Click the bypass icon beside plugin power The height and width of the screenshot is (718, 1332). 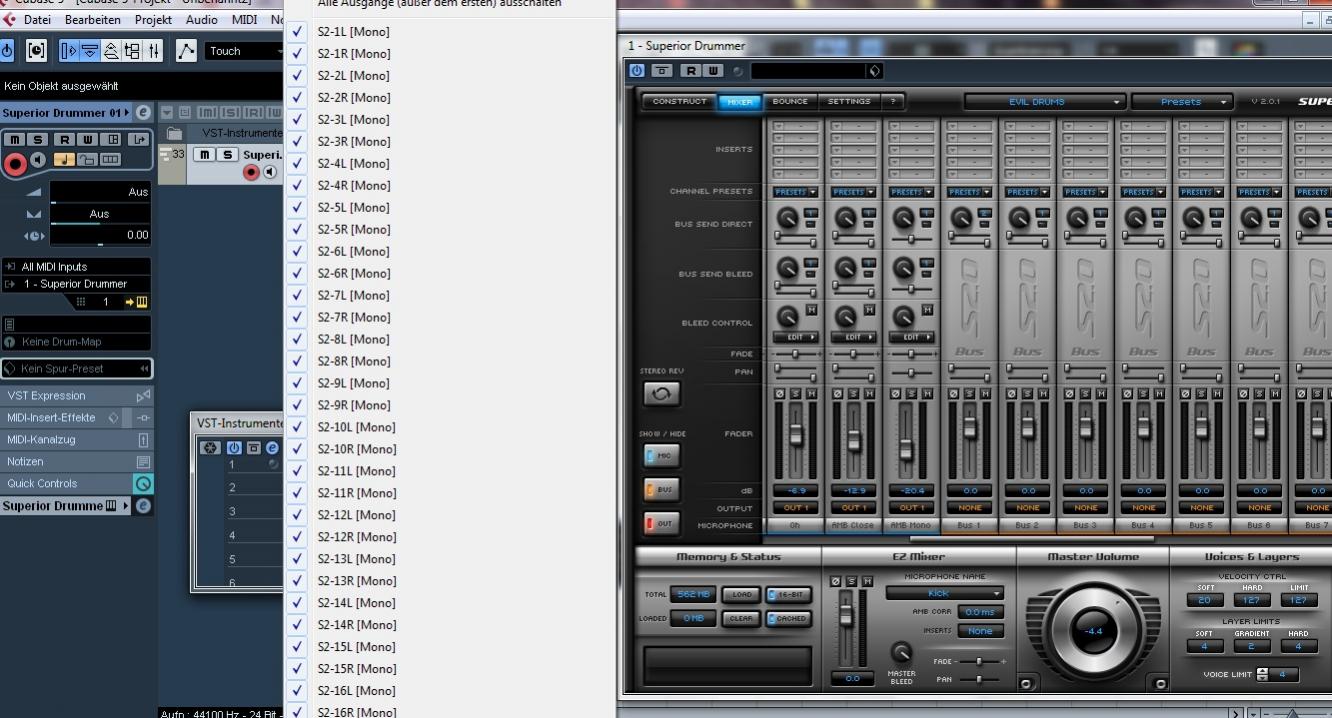coord(662,70)
